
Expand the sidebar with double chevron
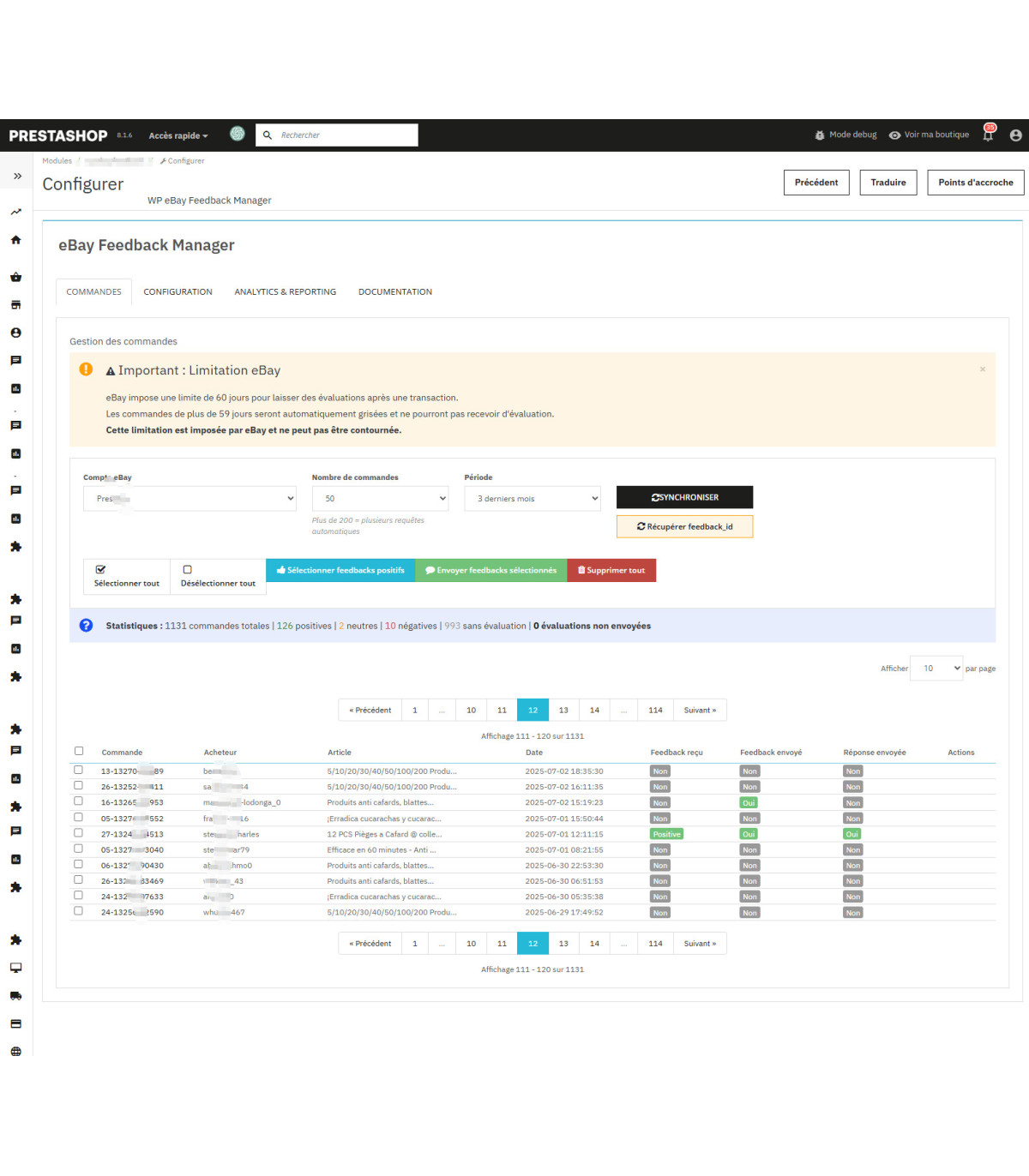17,176
